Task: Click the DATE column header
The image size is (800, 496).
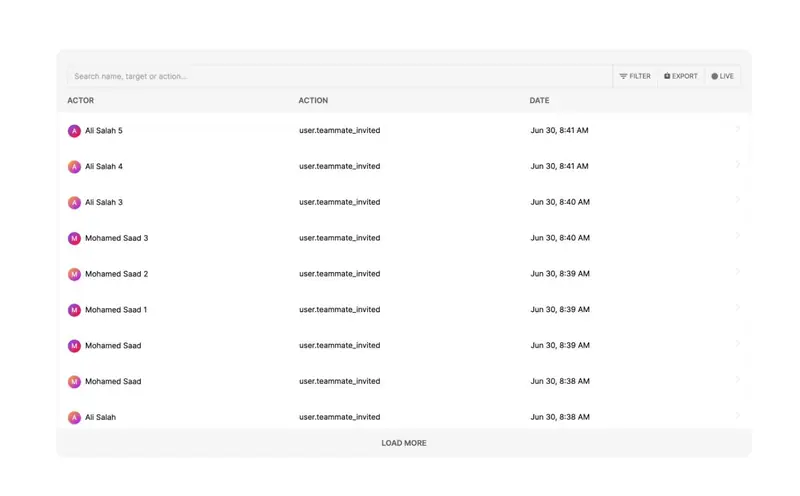Action: (539, 101)
